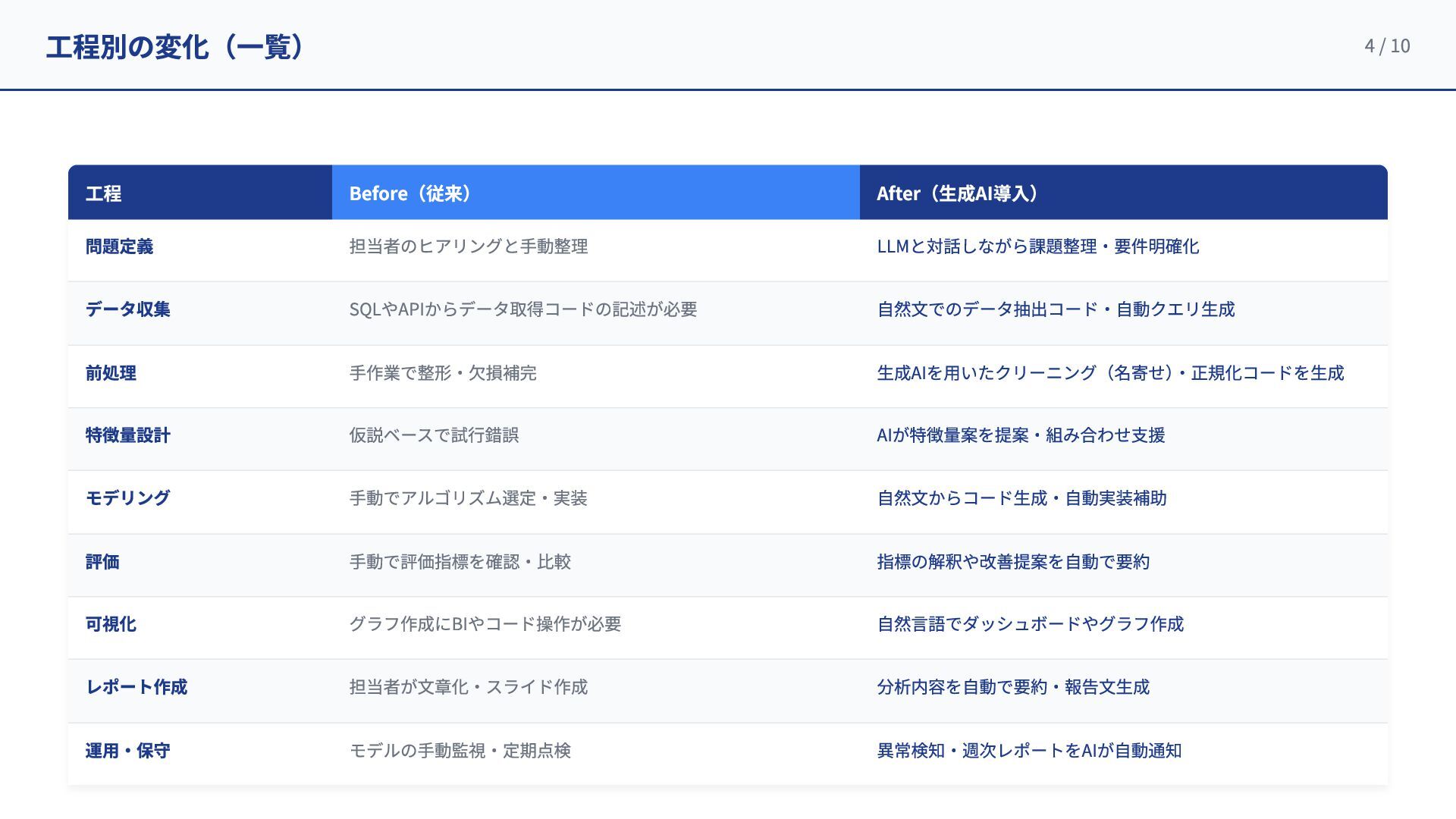The width and height of the screenshot is (1456, 819).
Task: Click the text 担当者のヒアリングと手動整理
Action: [x=469, y=246]
